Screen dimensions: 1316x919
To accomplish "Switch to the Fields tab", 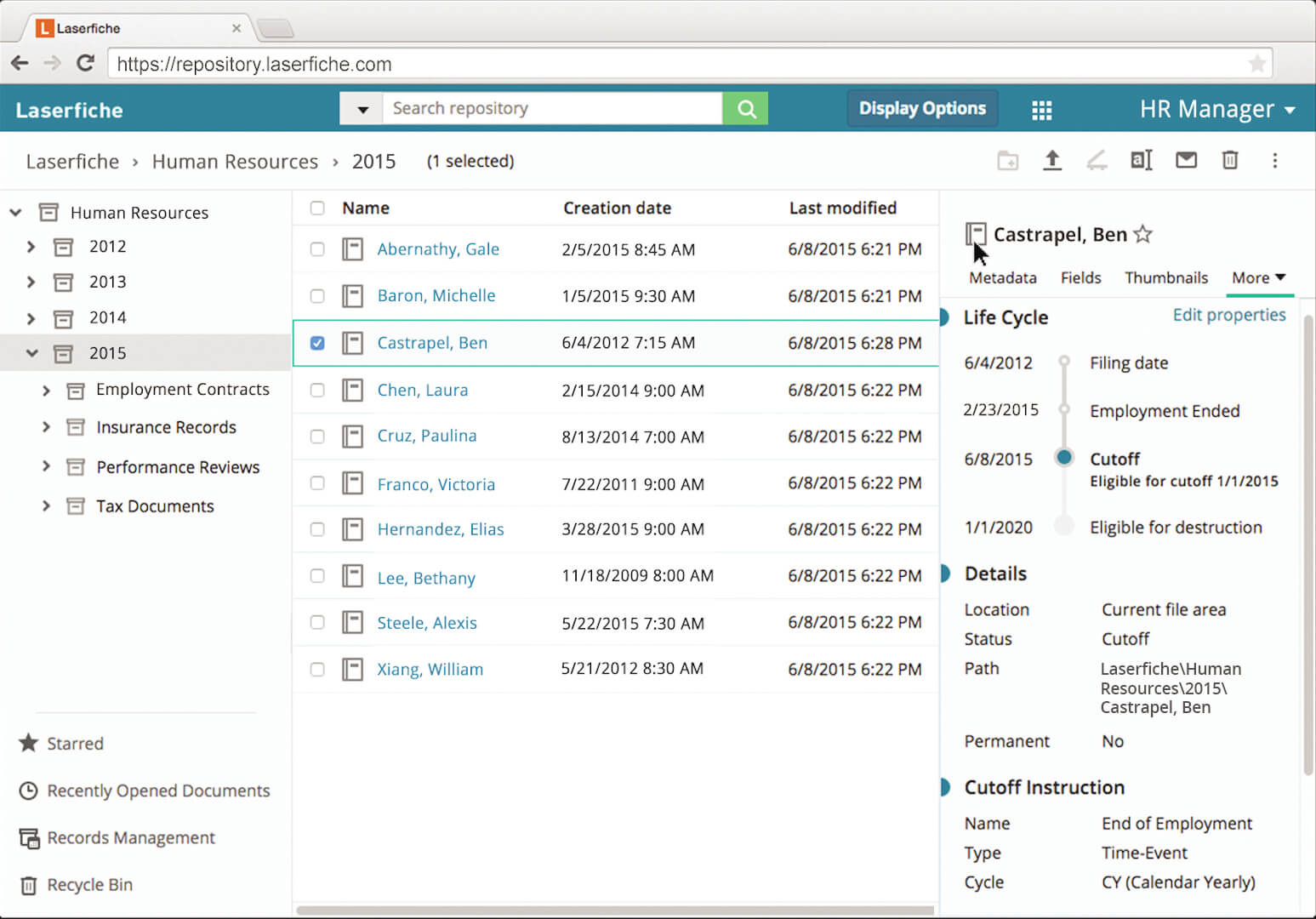I will [1080, 277].
